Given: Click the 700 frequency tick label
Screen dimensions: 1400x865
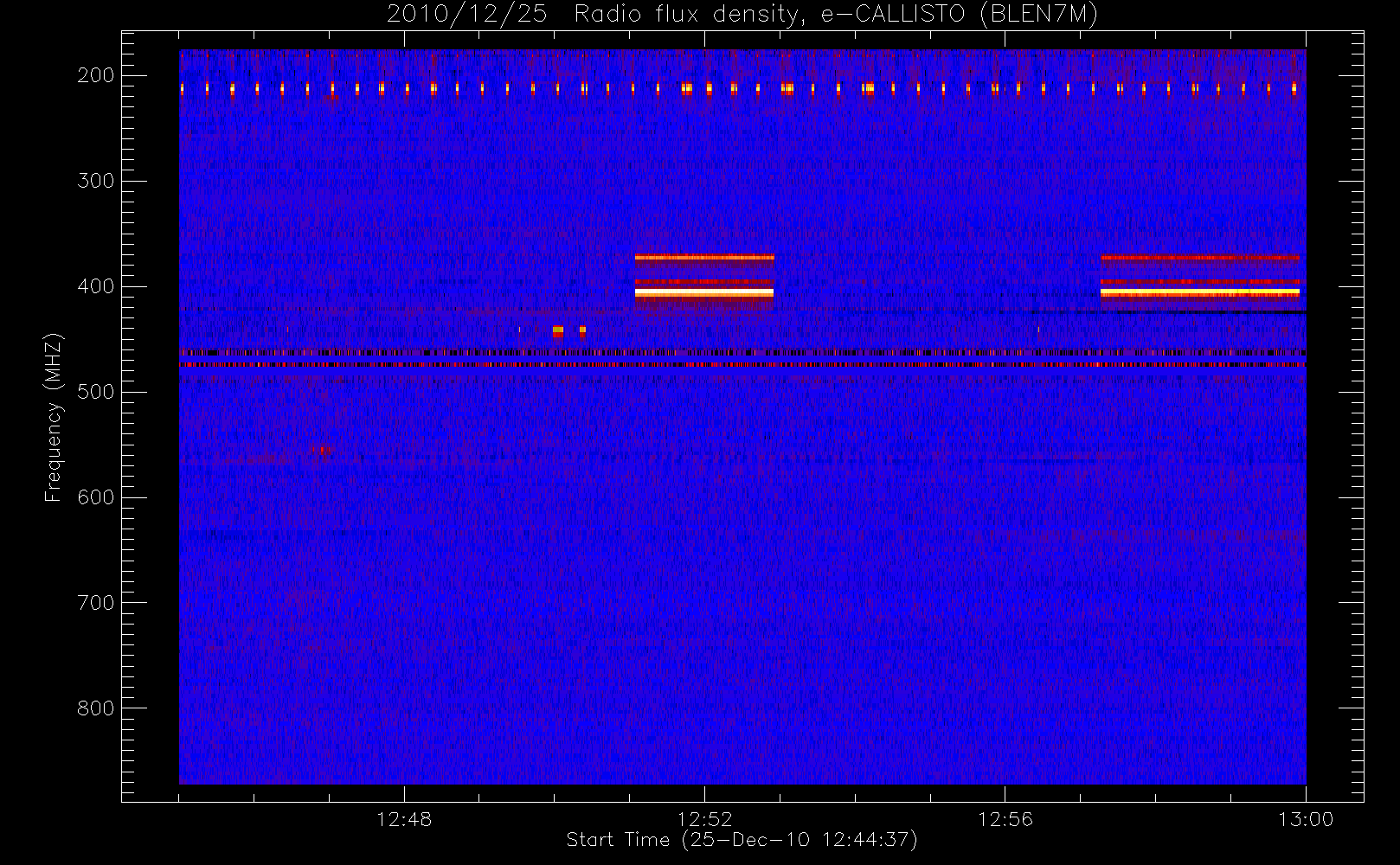Looking at the screenshot, I should pos(96,603).
